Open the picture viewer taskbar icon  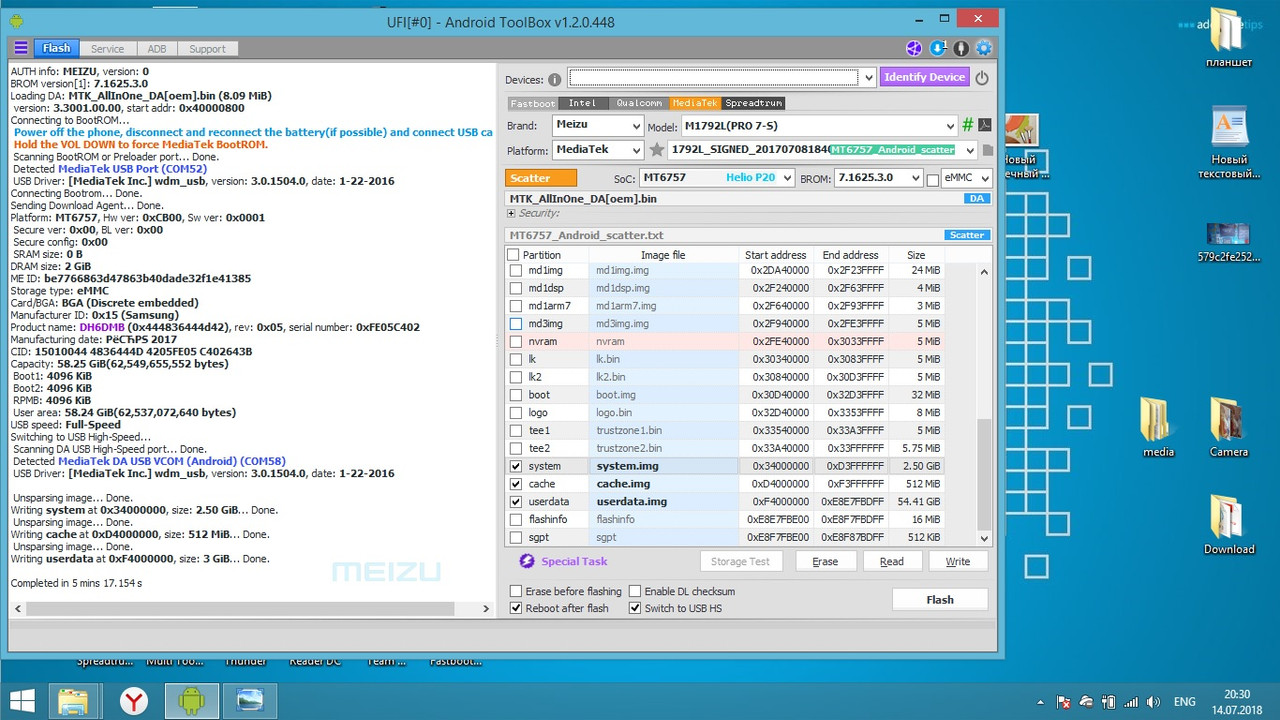pos(249,700)
